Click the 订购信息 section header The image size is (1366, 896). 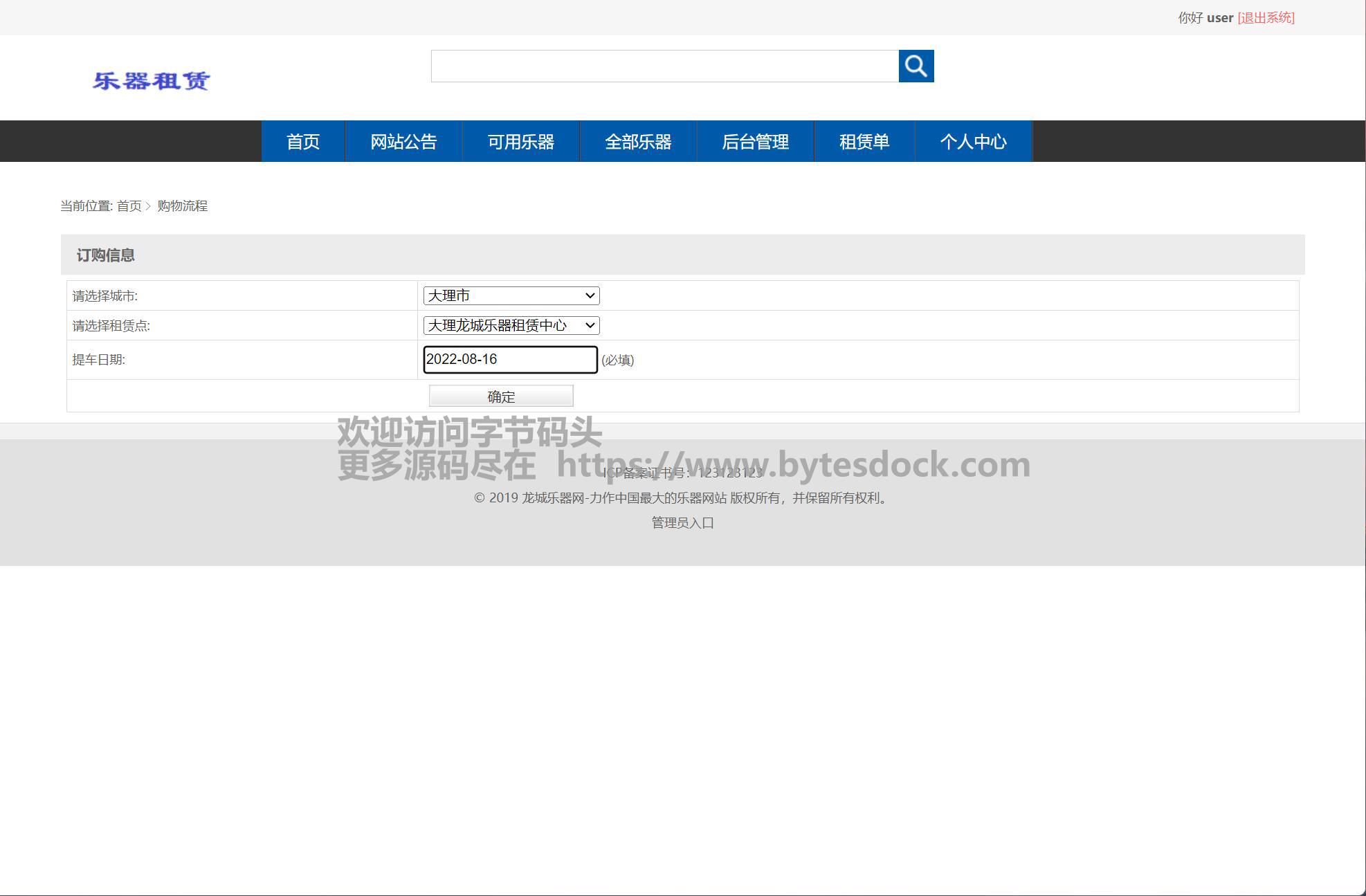[x=105, y=255]
